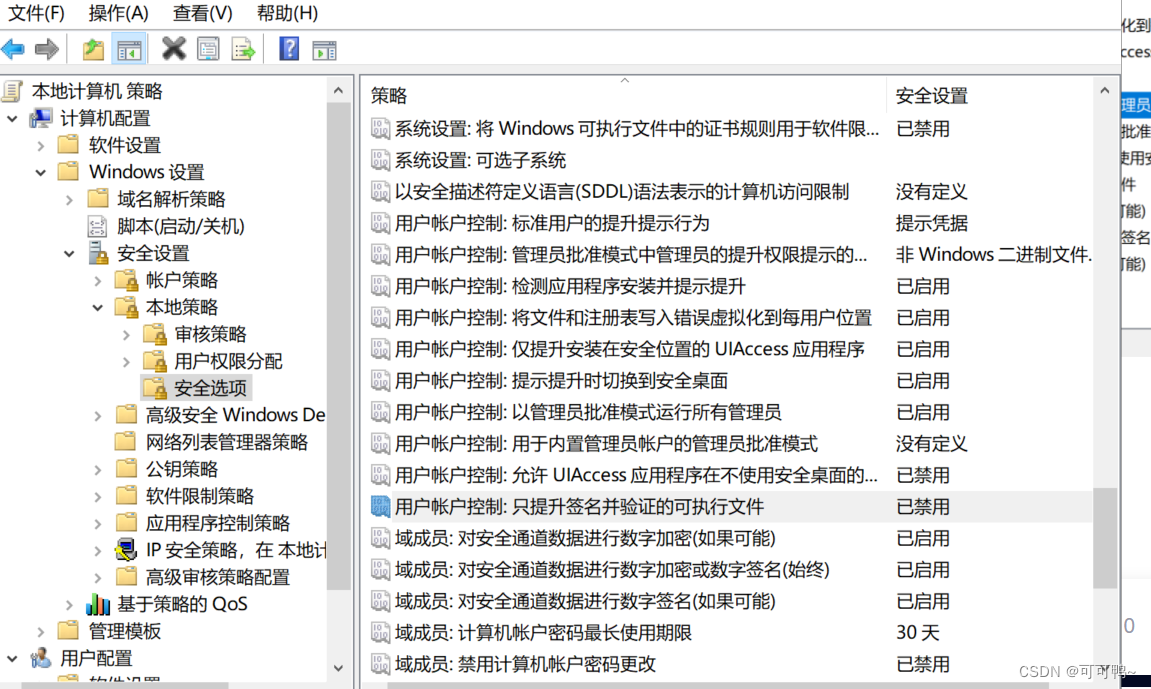Viewport: 1151px width, 689px height.
Task: Click tree pane scroll up arrow
Action: click(x=338, y=91)
